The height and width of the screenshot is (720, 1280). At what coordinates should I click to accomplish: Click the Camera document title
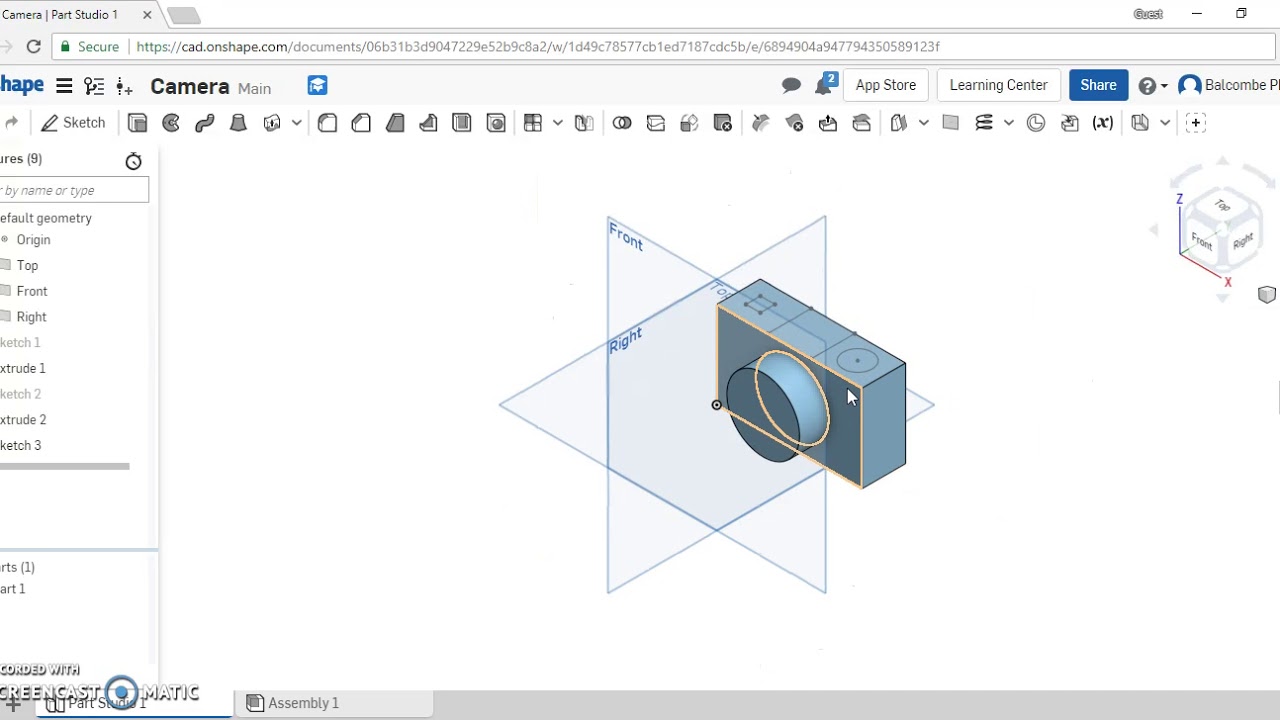pyautogui.click(x=190, y=87)
